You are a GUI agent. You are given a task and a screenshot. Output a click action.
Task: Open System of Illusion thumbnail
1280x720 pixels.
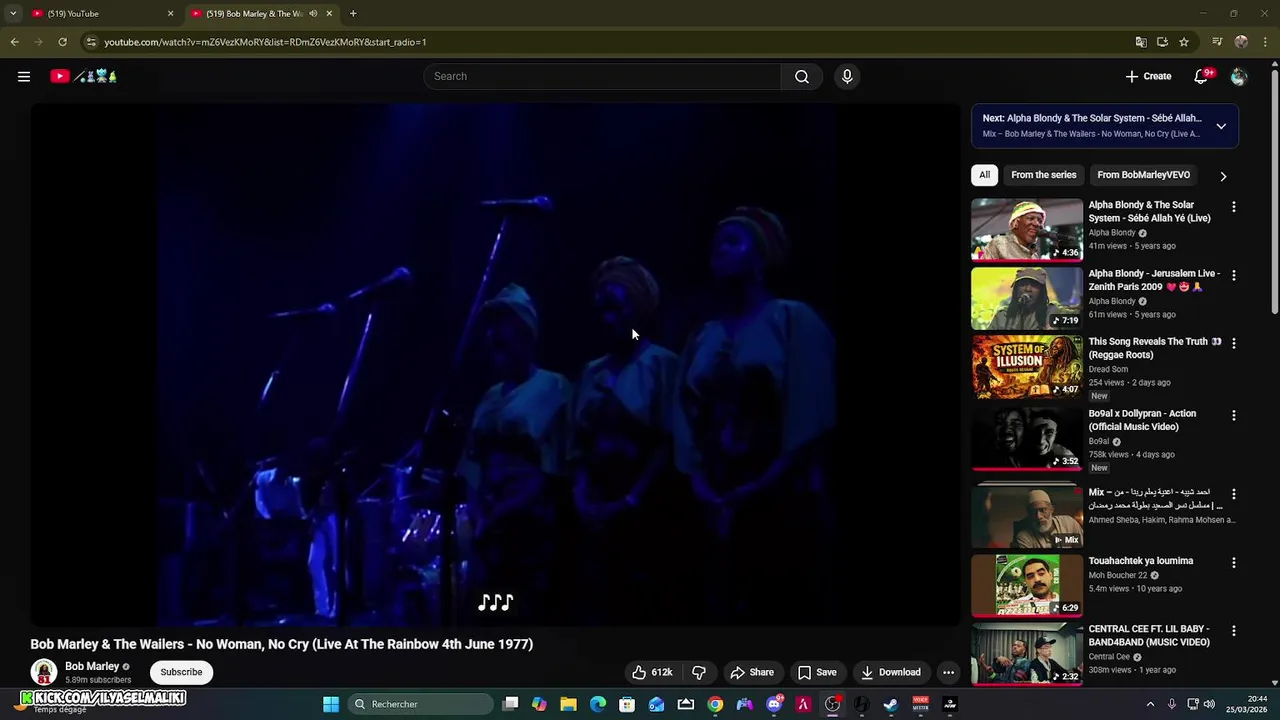(1027, 366)
